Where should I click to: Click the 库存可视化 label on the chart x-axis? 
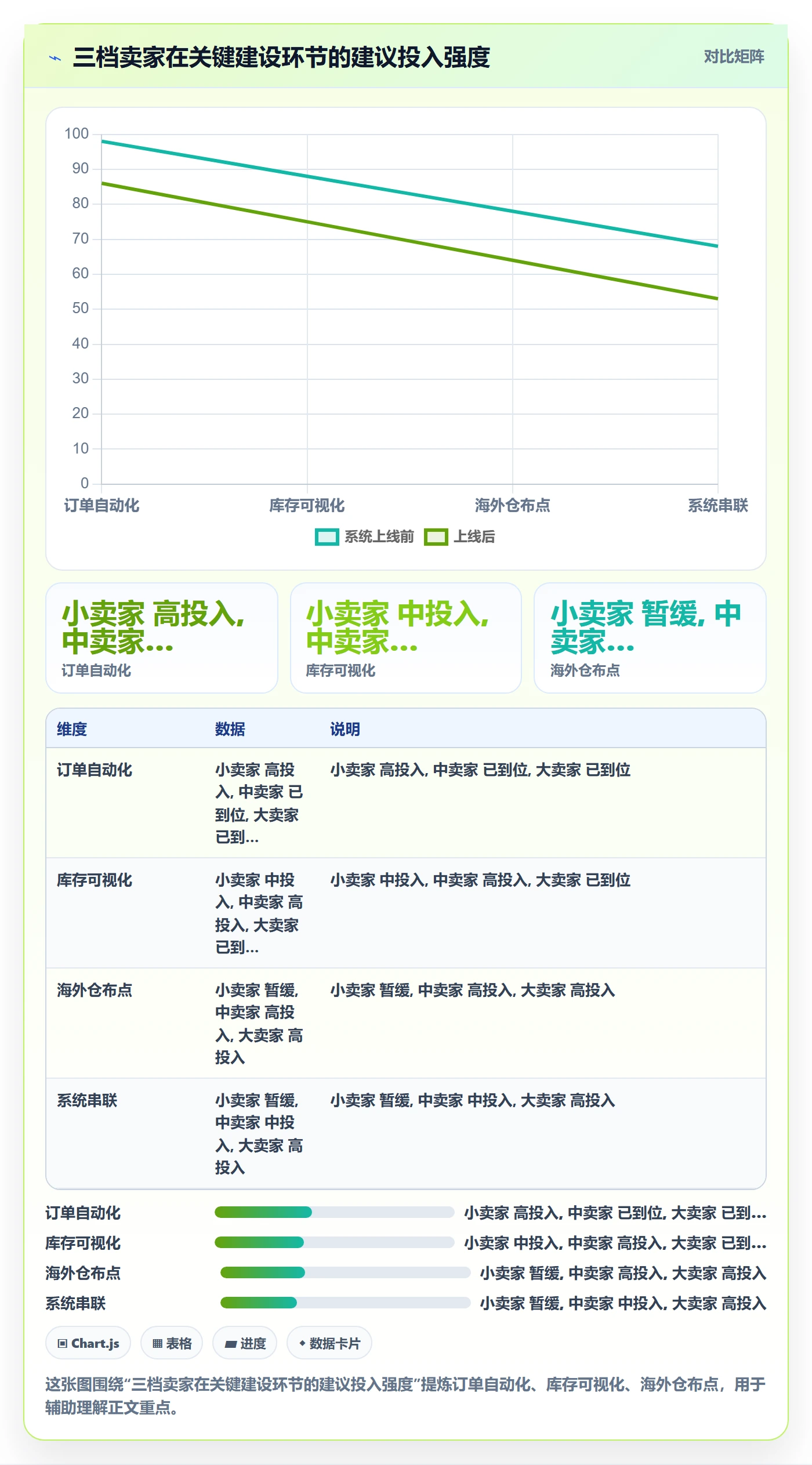click(x=307, y=506)
